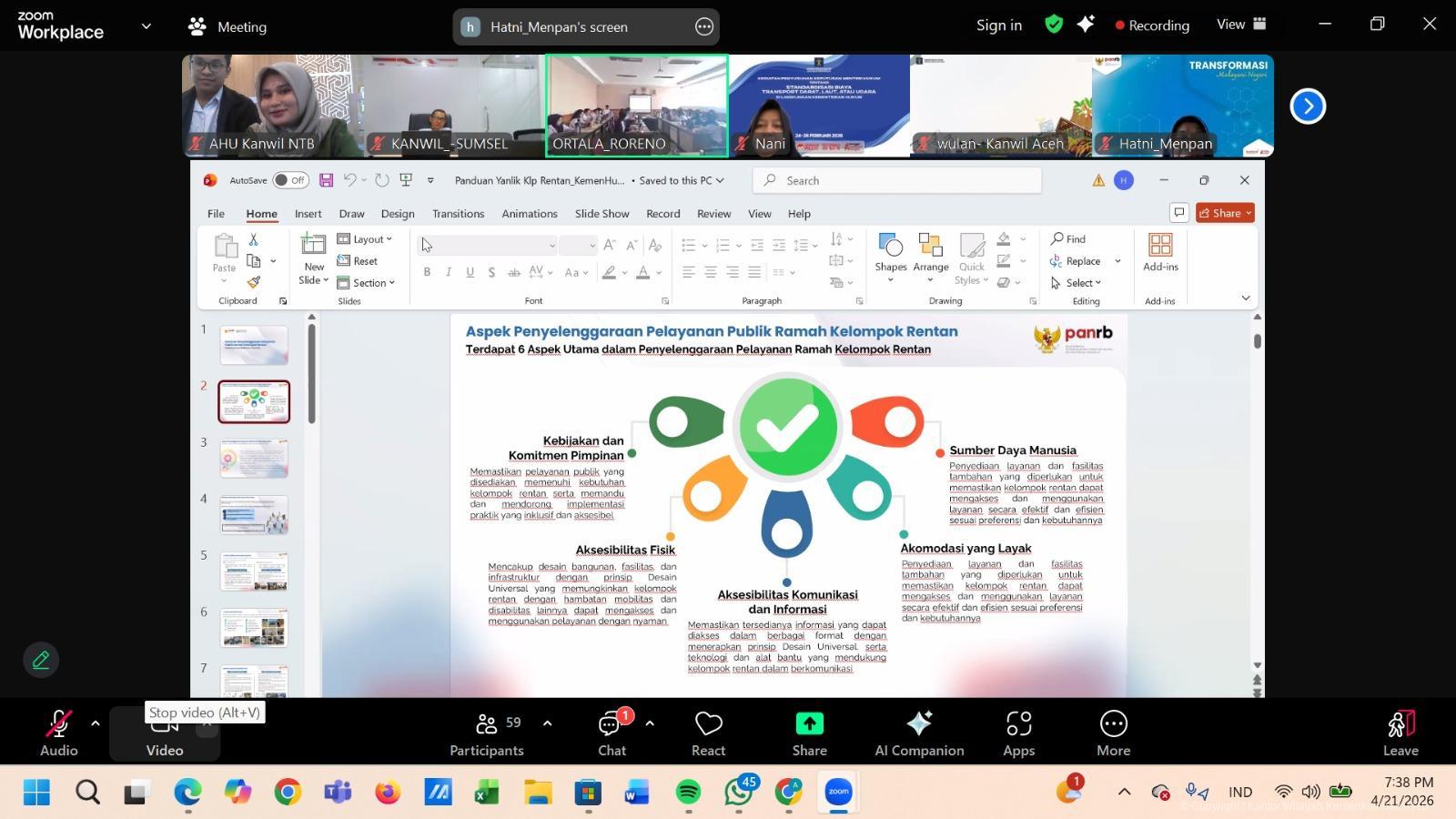1456x819 pixels.
Task: Click the green annotation pencil icon
Action: (x=41, y=660)
